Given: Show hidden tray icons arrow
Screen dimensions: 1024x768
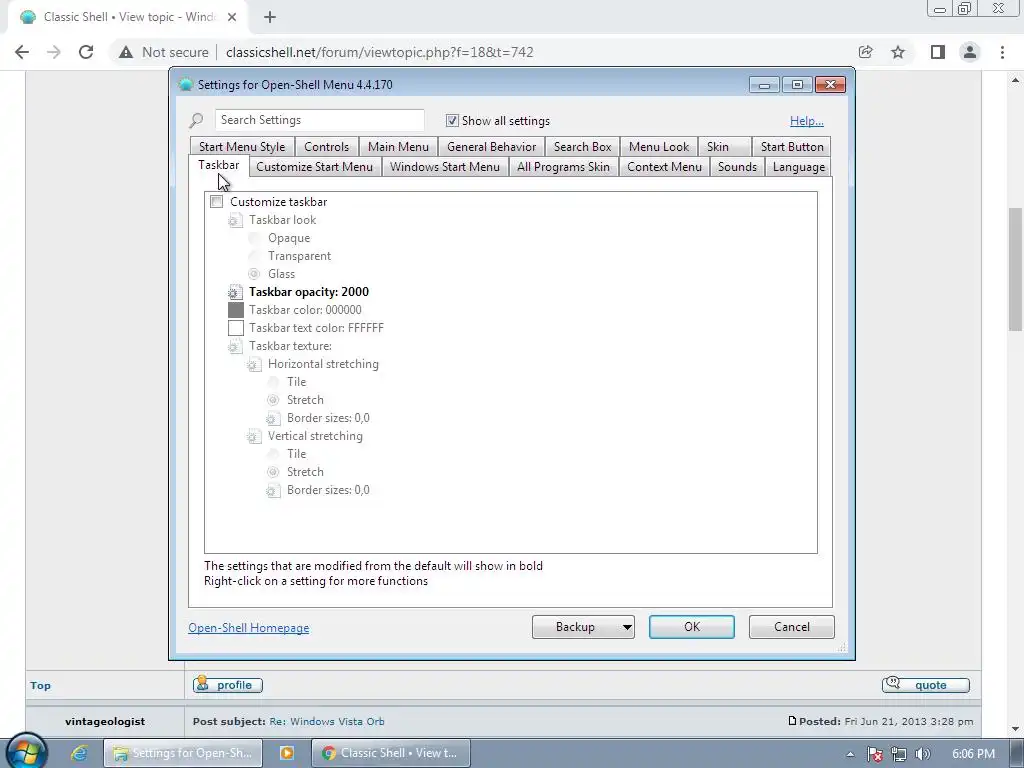Looking at the screenshot, I should pyautogui.click(x=850, y=754).
